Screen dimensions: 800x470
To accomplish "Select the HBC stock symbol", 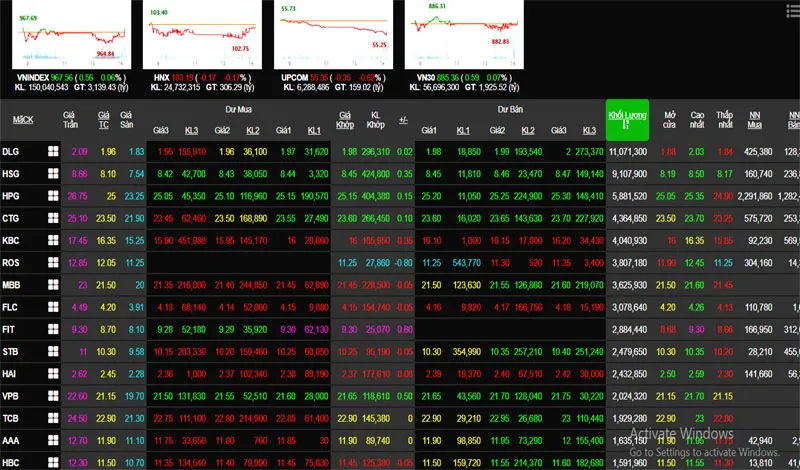I will (x=11, y=463).
